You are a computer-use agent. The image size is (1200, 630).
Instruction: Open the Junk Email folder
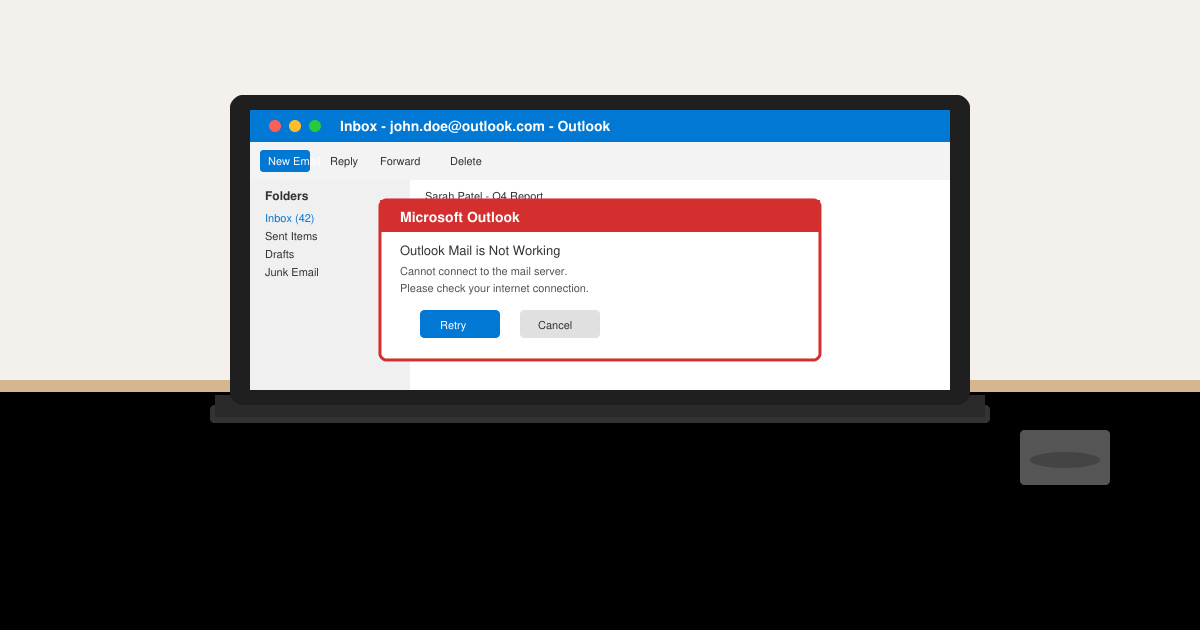(292, 272)
